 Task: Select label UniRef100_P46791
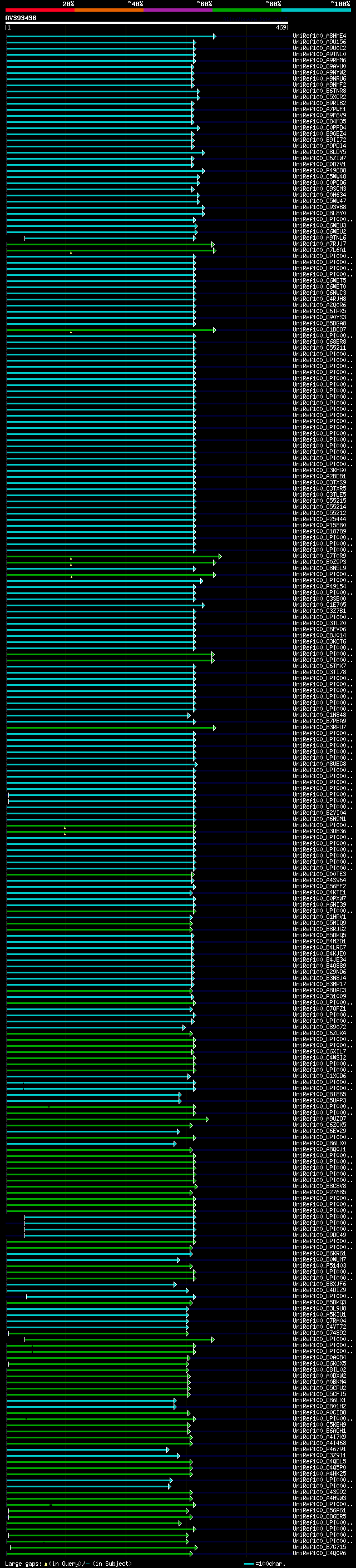319,1450
